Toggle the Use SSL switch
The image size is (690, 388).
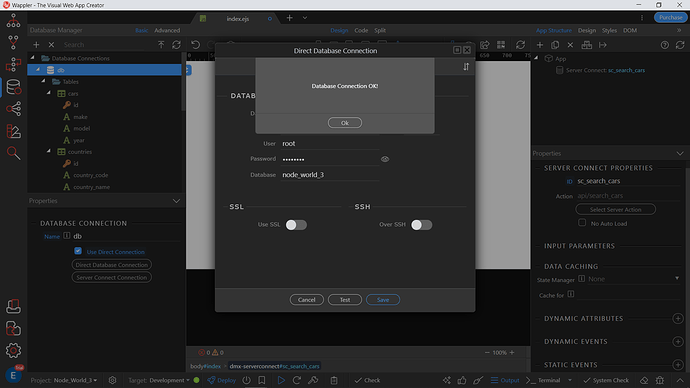point(296,225)
